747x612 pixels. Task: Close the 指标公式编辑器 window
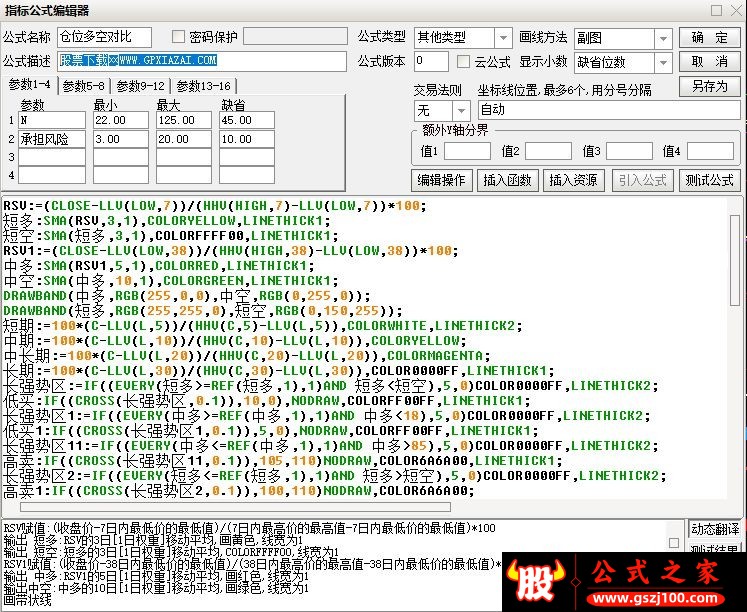pyautogui.click(x=736, y=10)
